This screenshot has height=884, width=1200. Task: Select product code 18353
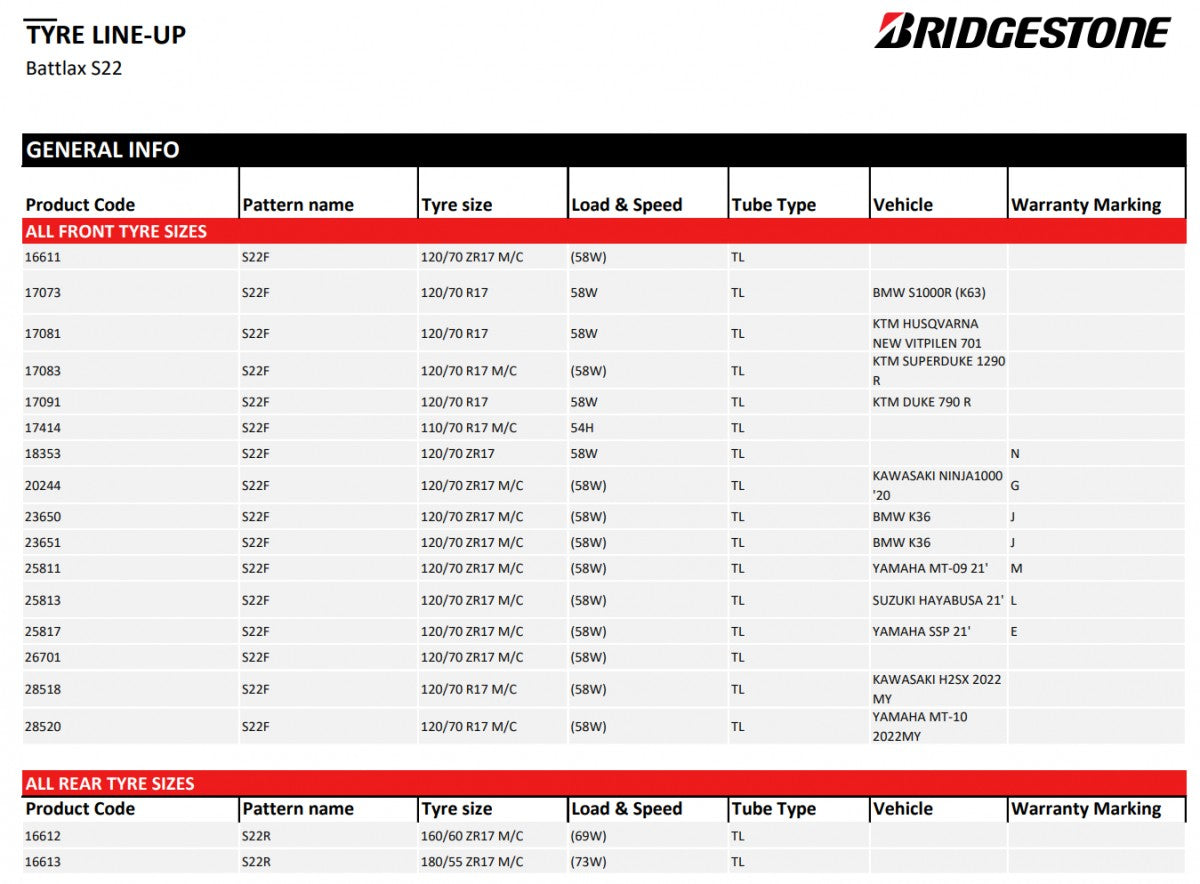(x=43, y=454)
